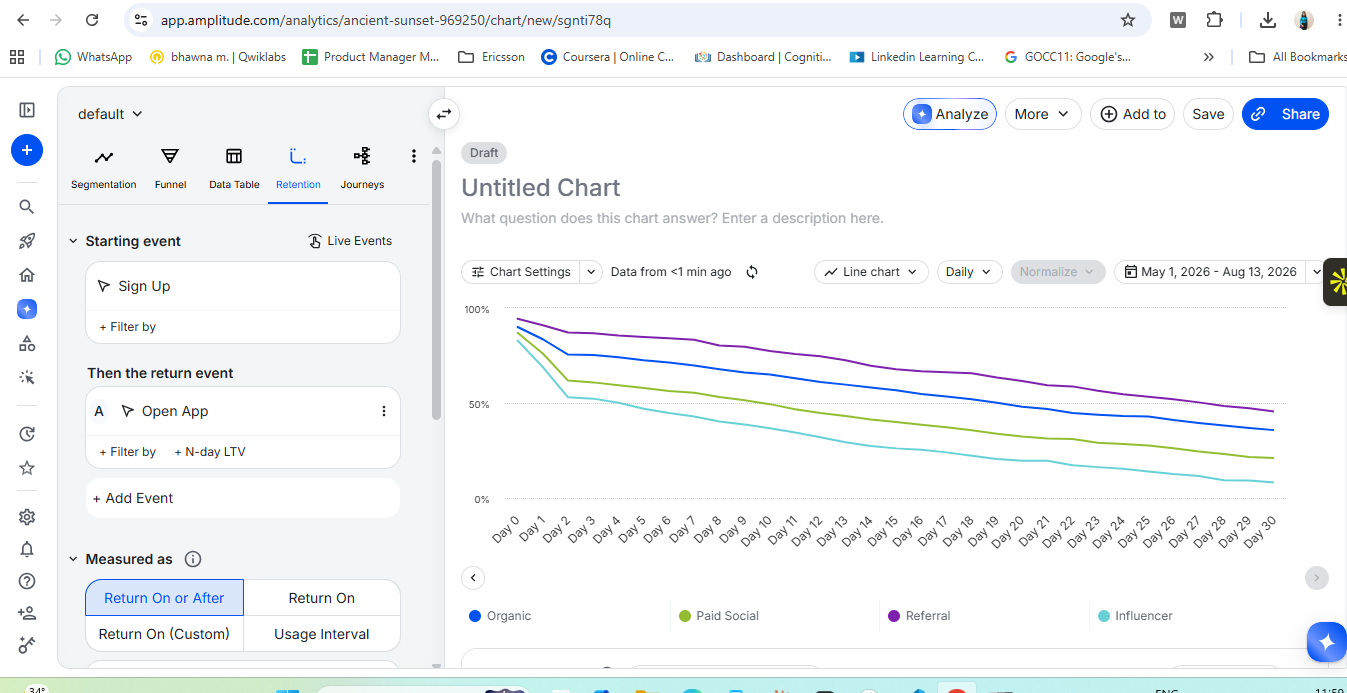Select Return On (Custom) measure
The width and height of the screenshot is (1347, 693).
tap(164, 634)
